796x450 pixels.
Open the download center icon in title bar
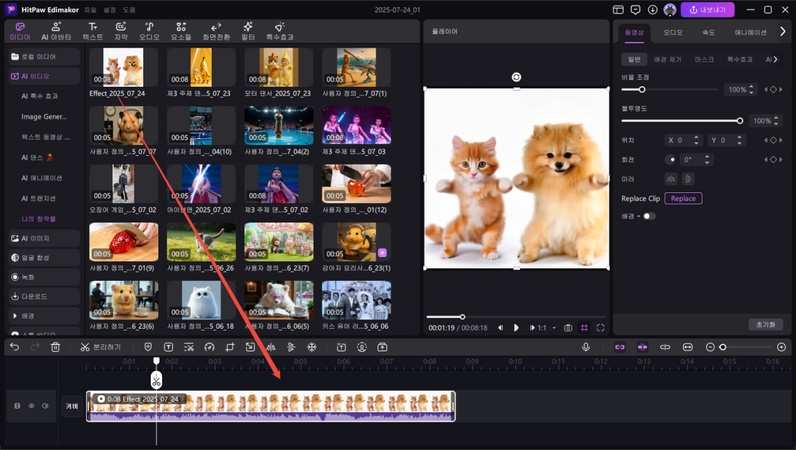tap(652, 10)
